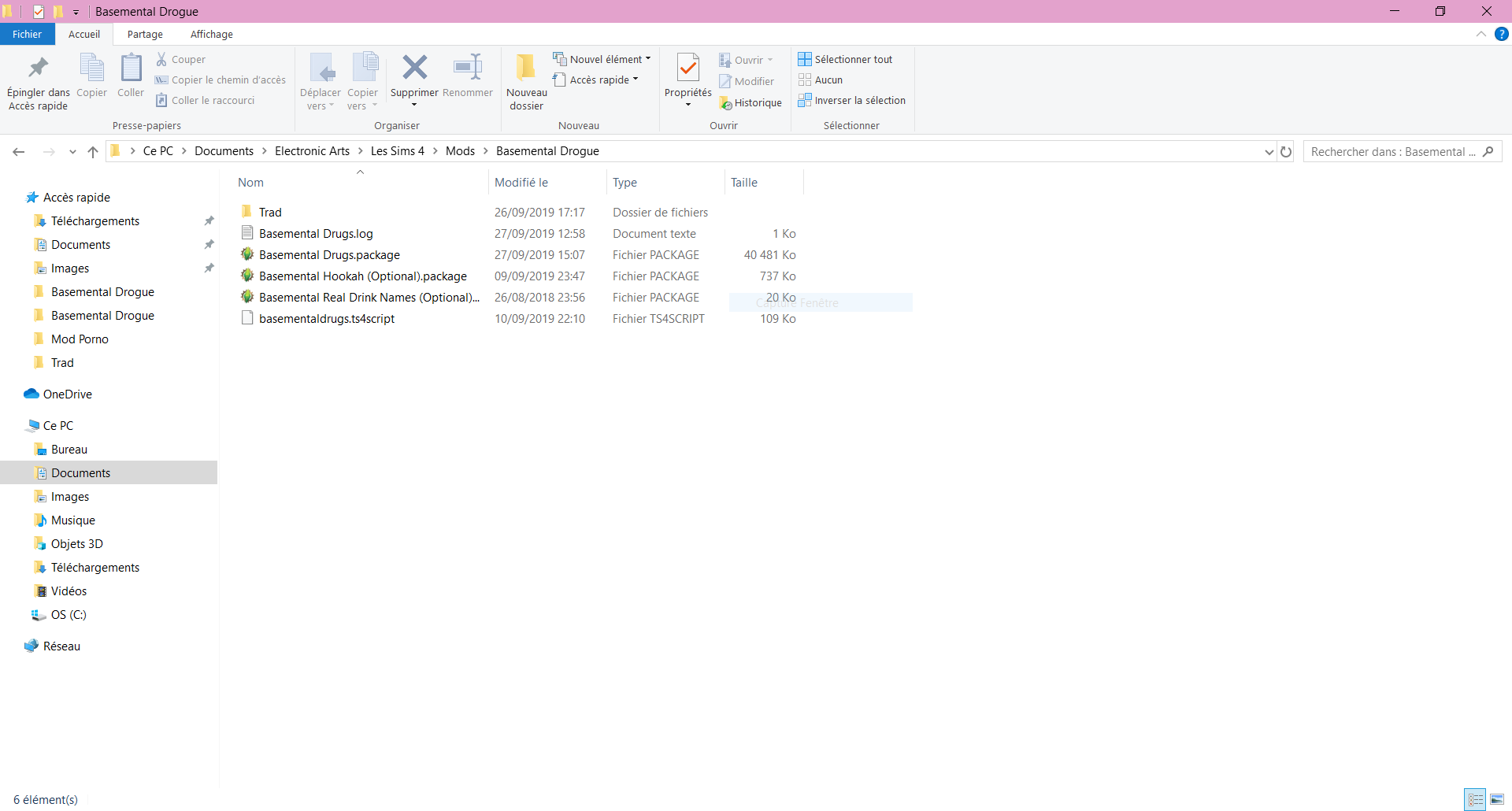Open the Nouvel élément dropdown
1512x811 pixels.
click(x=602, y=59)
